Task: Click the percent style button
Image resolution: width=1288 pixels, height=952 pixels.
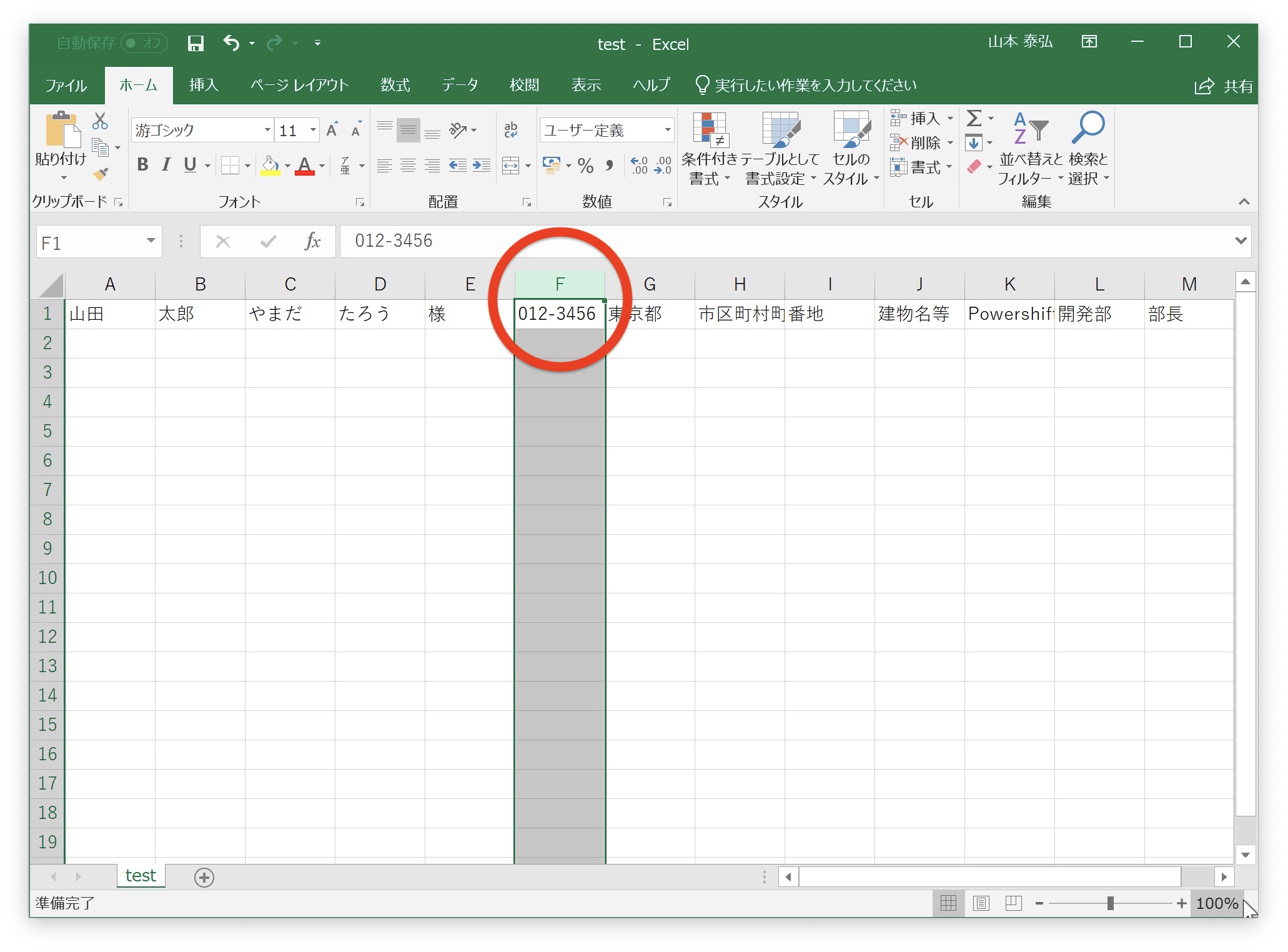Action: (x=585, y=166)
